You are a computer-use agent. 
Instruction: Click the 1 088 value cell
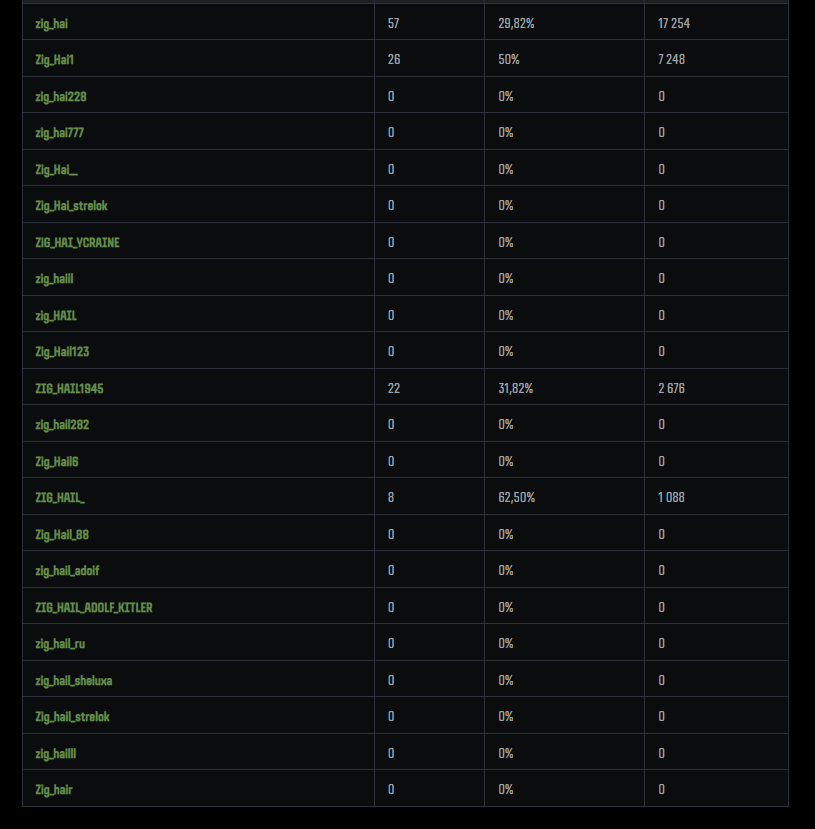click(x=671, y=498)
